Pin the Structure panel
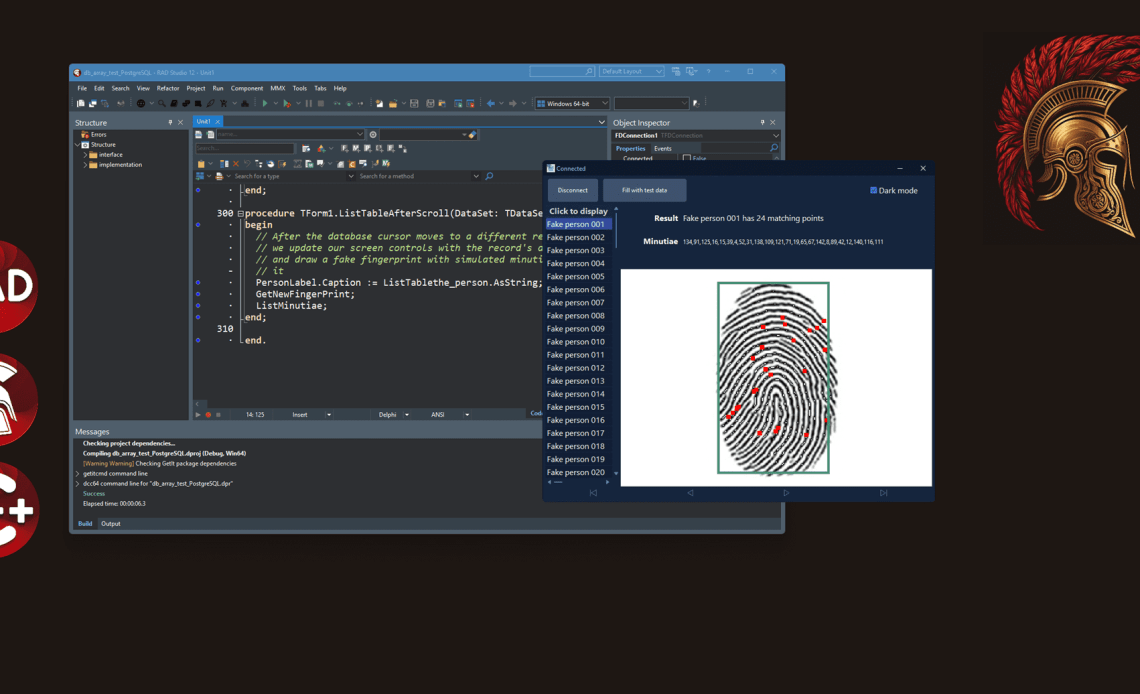The image size is (1140, 694). click(x=170, y=123)
